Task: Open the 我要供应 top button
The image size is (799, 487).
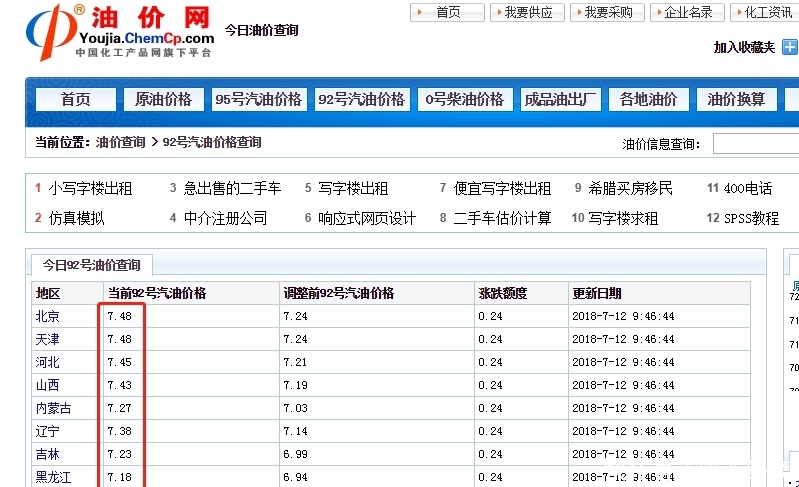Action: pos(527,12)
